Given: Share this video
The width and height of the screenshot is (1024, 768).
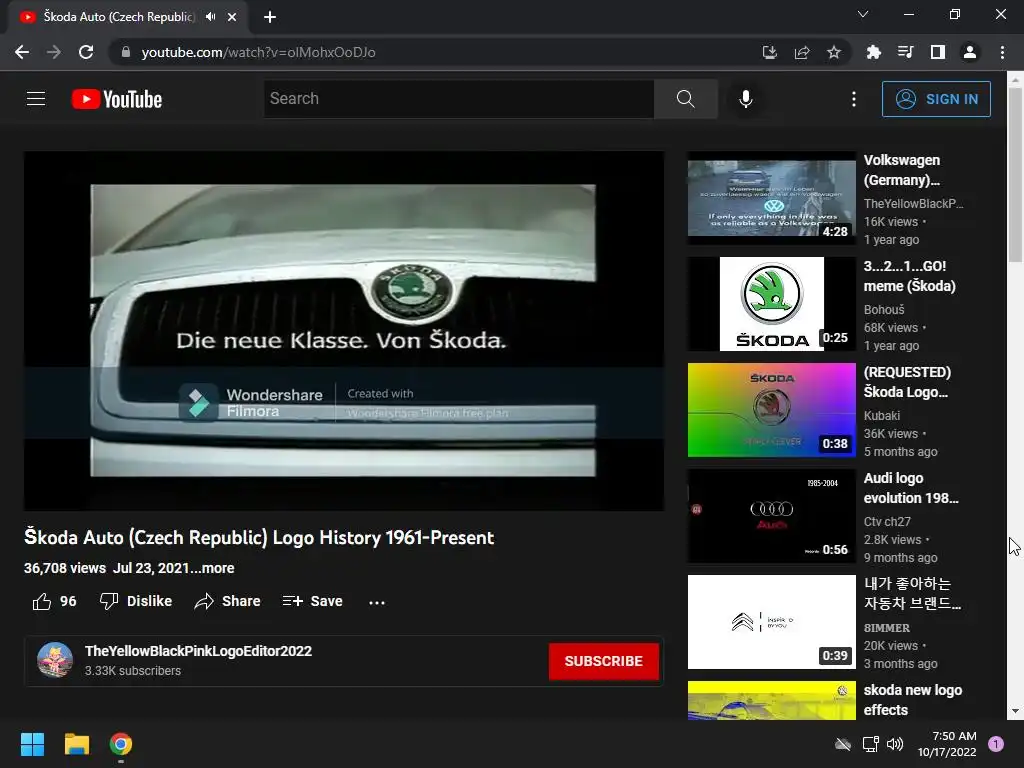Looking at the screenshot, I should click(227, 601).
